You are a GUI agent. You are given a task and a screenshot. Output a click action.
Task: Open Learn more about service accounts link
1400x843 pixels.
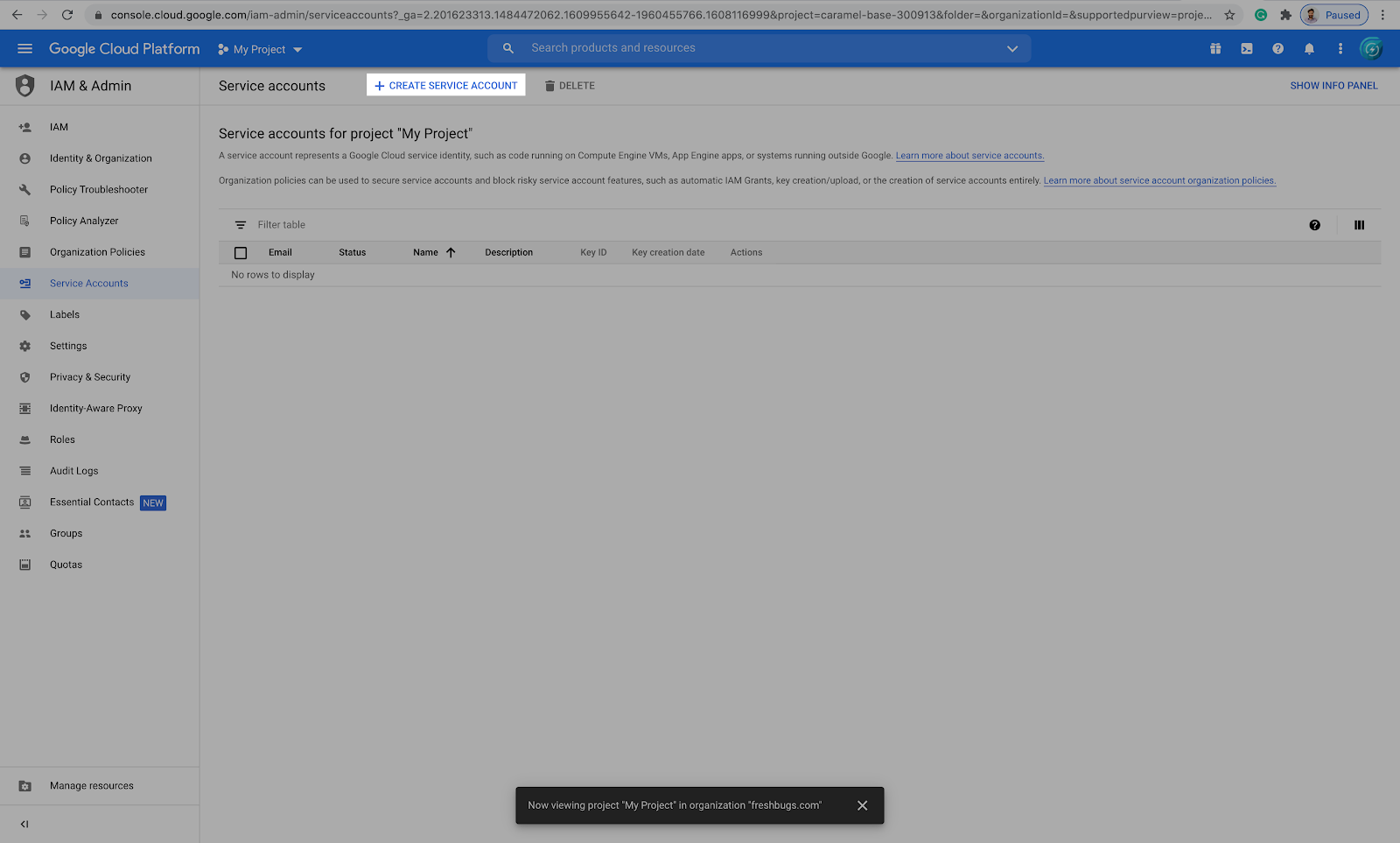[x=969, y=156]
